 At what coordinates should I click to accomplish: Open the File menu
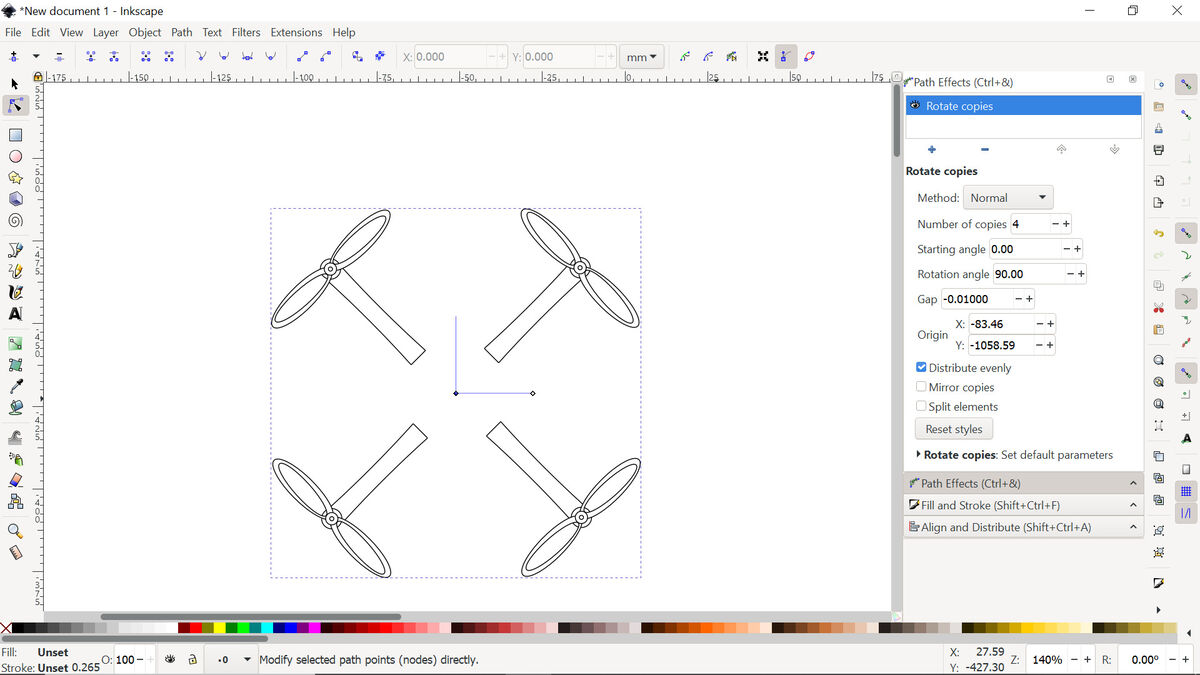pyautogui.click(x=13, y=33)
